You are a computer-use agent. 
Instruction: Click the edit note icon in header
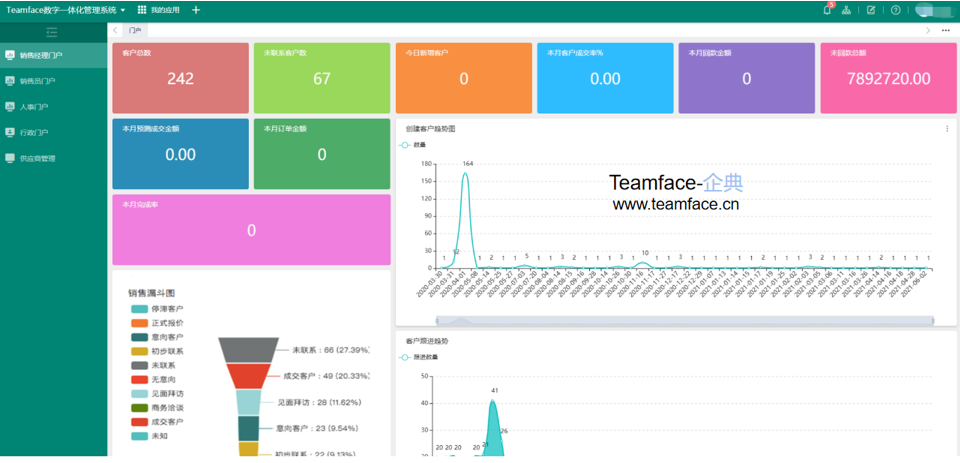[x=871, y=10]
